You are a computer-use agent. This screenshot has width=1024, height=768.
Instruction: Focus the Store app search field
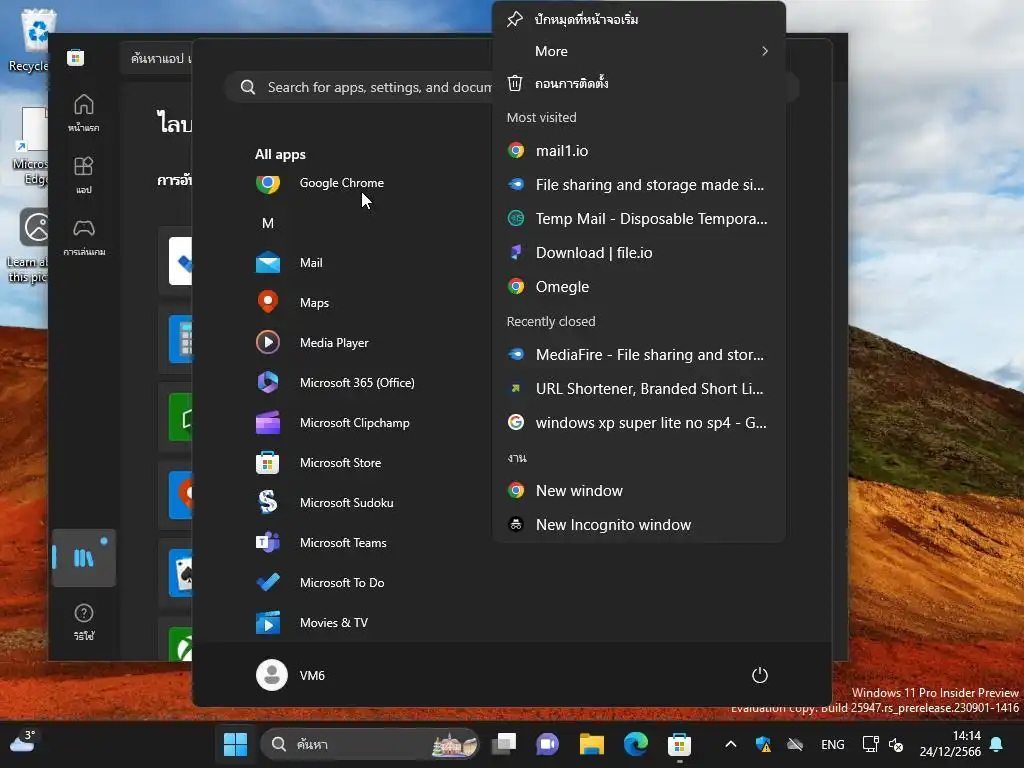click(x=157, y=58)
